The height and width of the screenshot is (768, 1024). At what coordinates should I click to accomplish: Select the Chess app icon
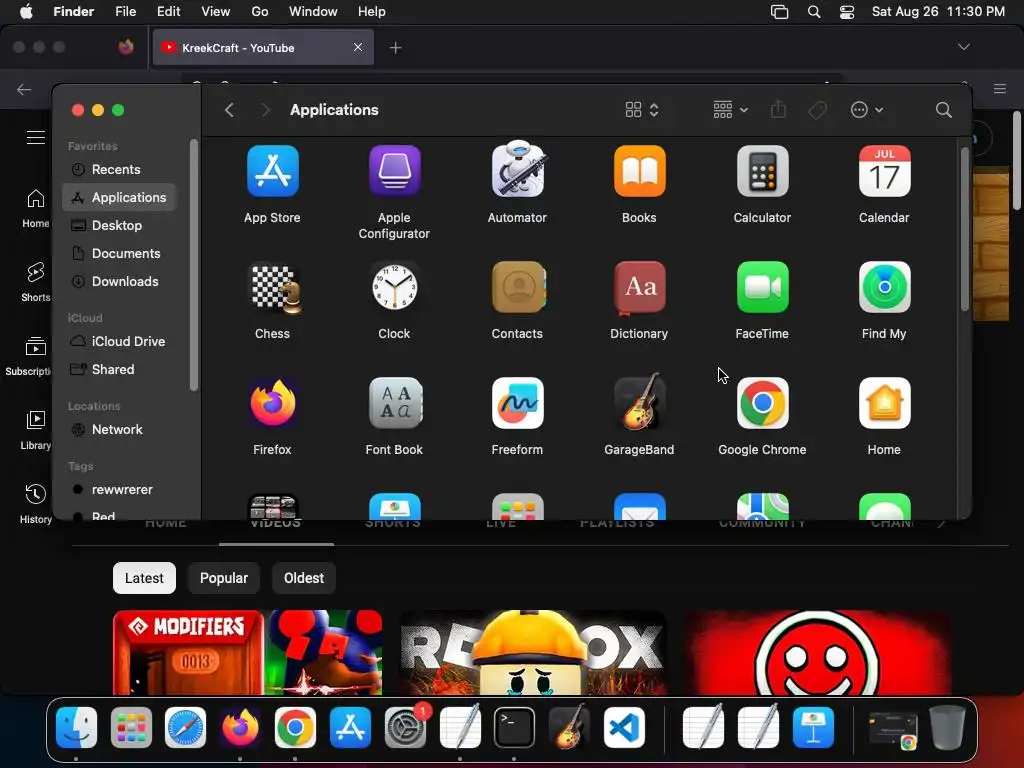275,287
